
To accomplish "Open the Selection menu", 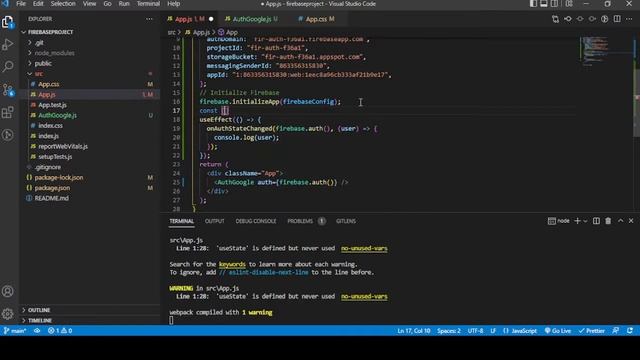I will click(x=63, y=4).
